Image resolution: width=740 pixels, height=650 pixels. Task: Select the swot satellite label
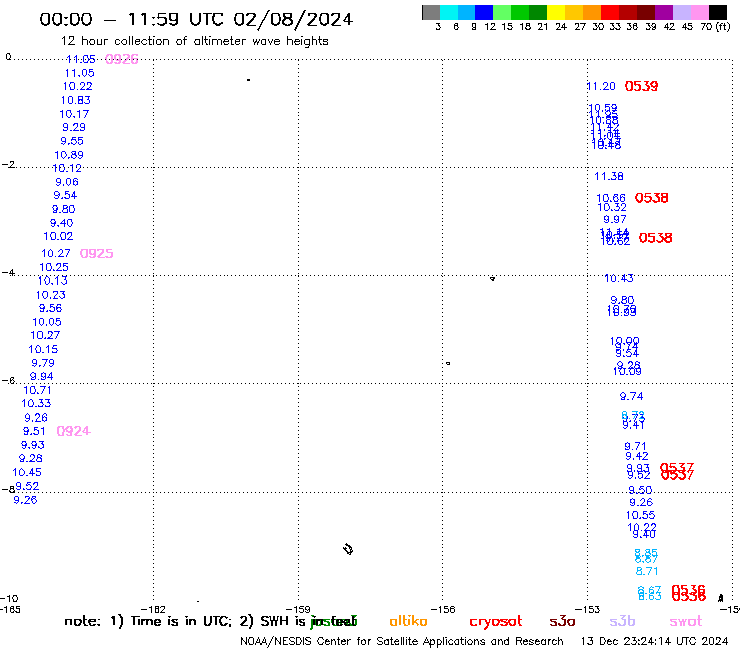pos(686,621)
